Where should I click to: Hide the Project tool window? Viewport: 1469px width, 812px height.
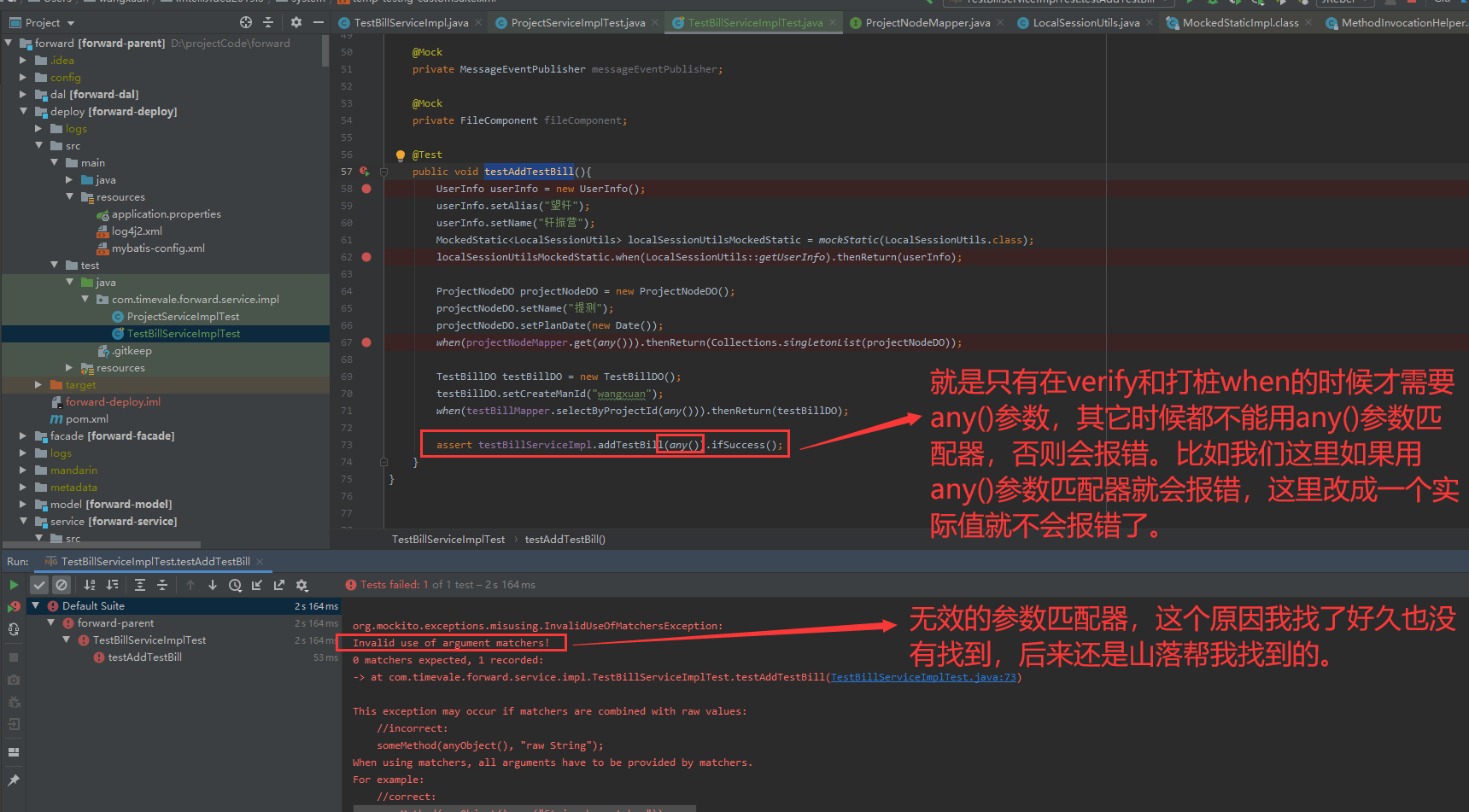click(319, 22)
